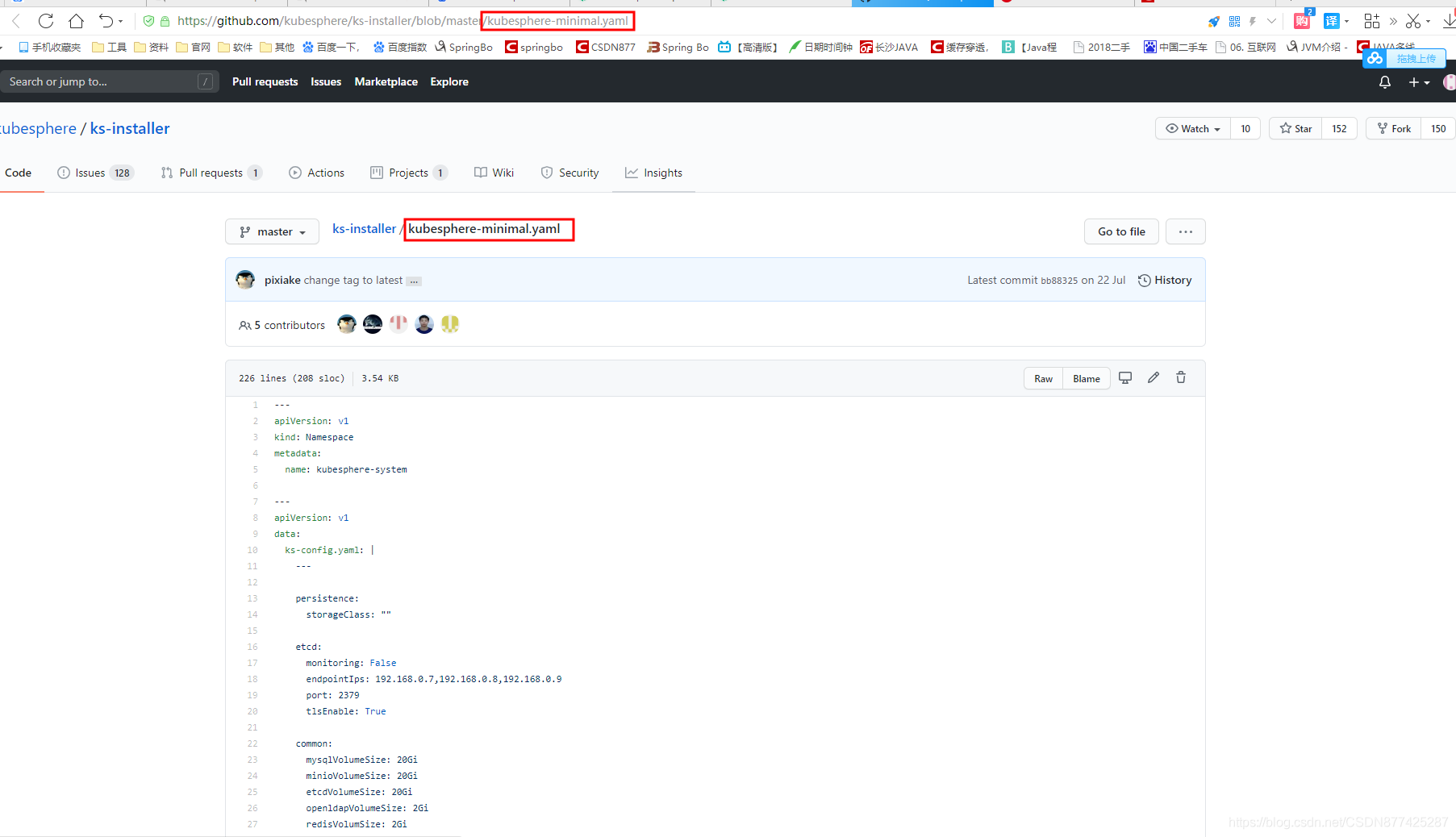Click the browser download arrow icon
Image resolution: width=1456 pixels, height=837 pixels.
click(1449, 21)
